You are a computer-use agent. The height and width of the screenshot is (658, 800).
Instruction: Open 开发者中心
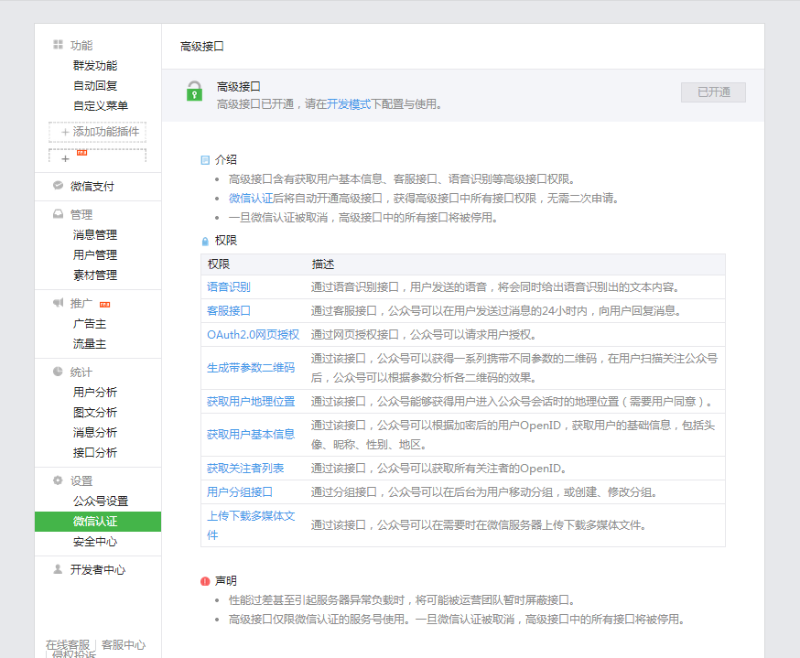[x=97, y=570]
